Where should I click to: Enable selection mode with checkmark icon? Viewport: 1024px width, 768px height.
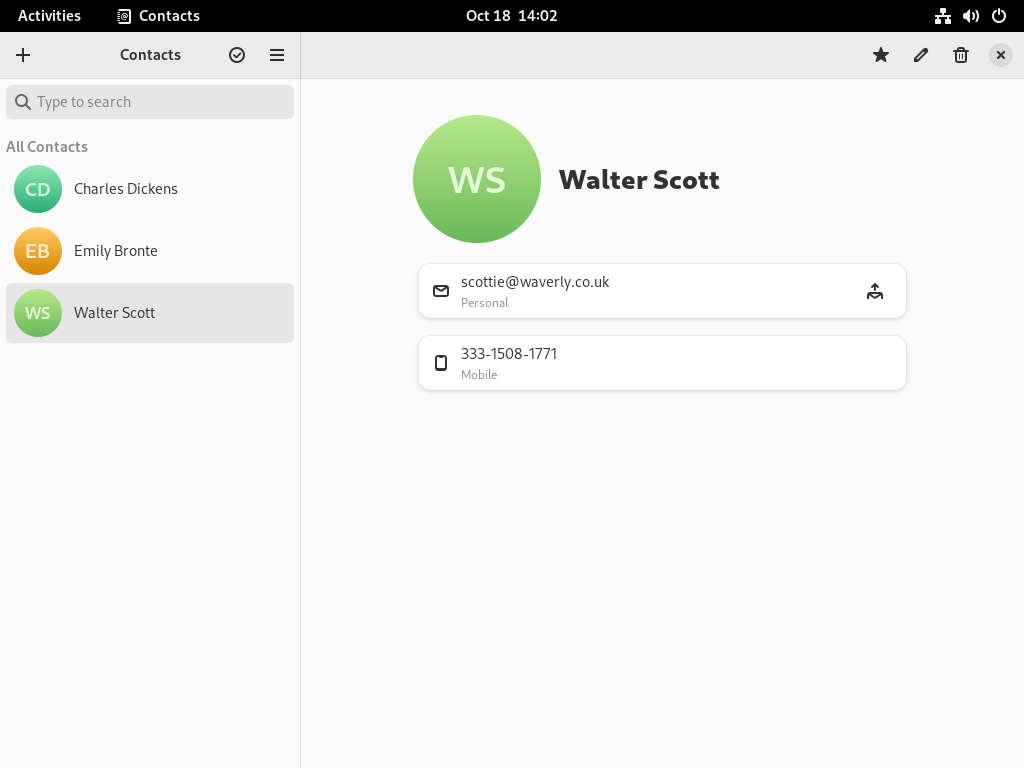[x=237, y=55]
